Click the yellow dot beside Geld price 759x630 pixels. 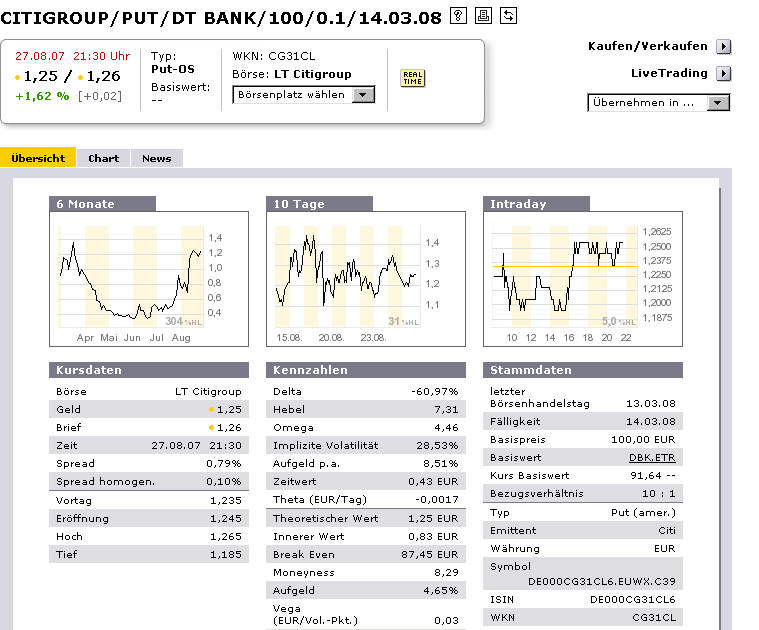click(211, 410)
